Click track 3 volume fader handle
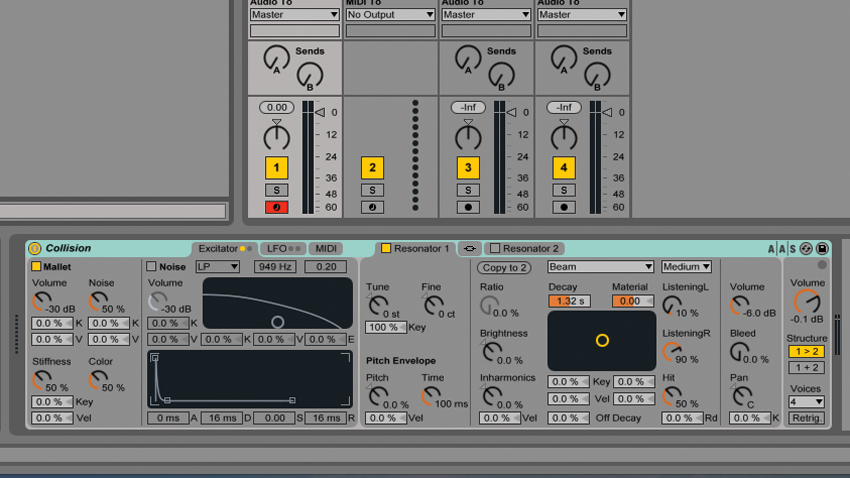Image resolution: width=850 pixels, height=478 pixels. 512,112
